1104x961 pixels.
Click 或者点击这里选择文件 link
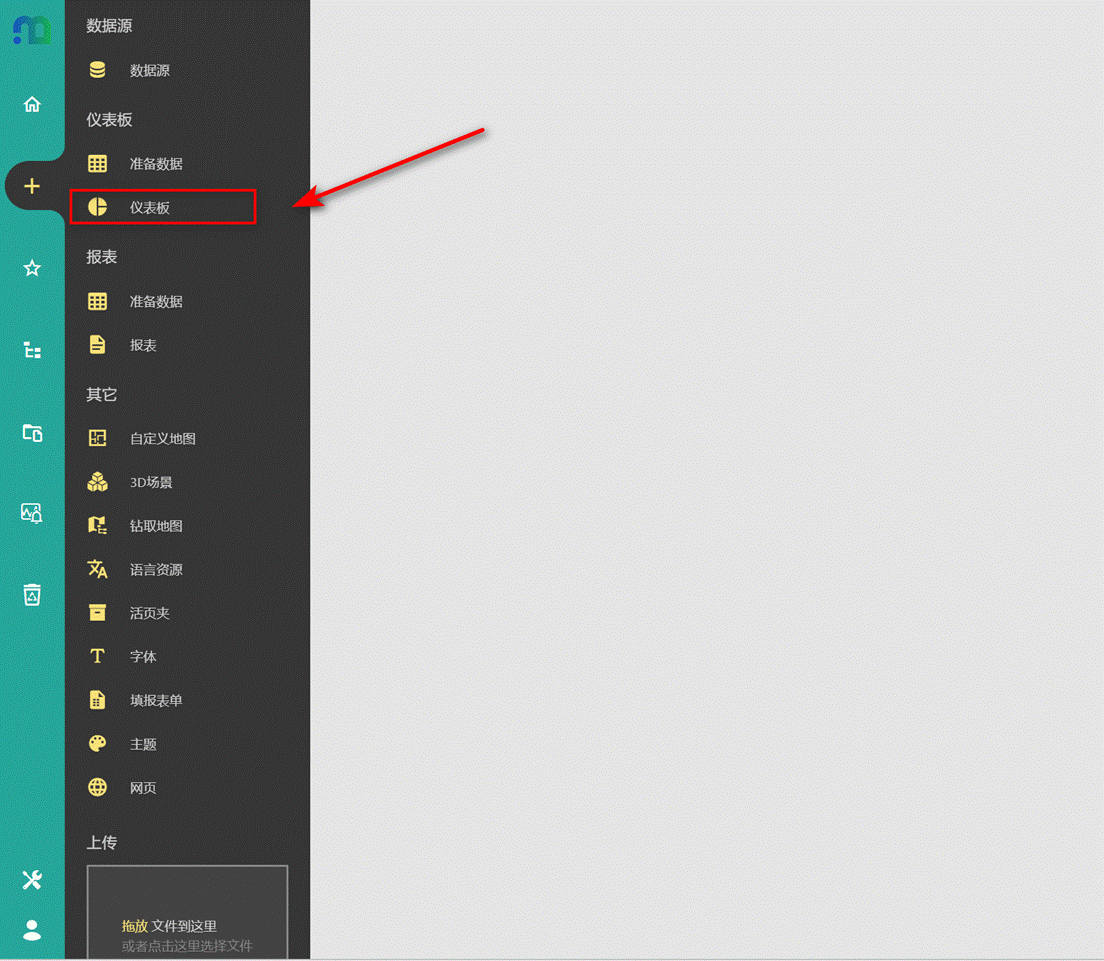tap(187, 946)
